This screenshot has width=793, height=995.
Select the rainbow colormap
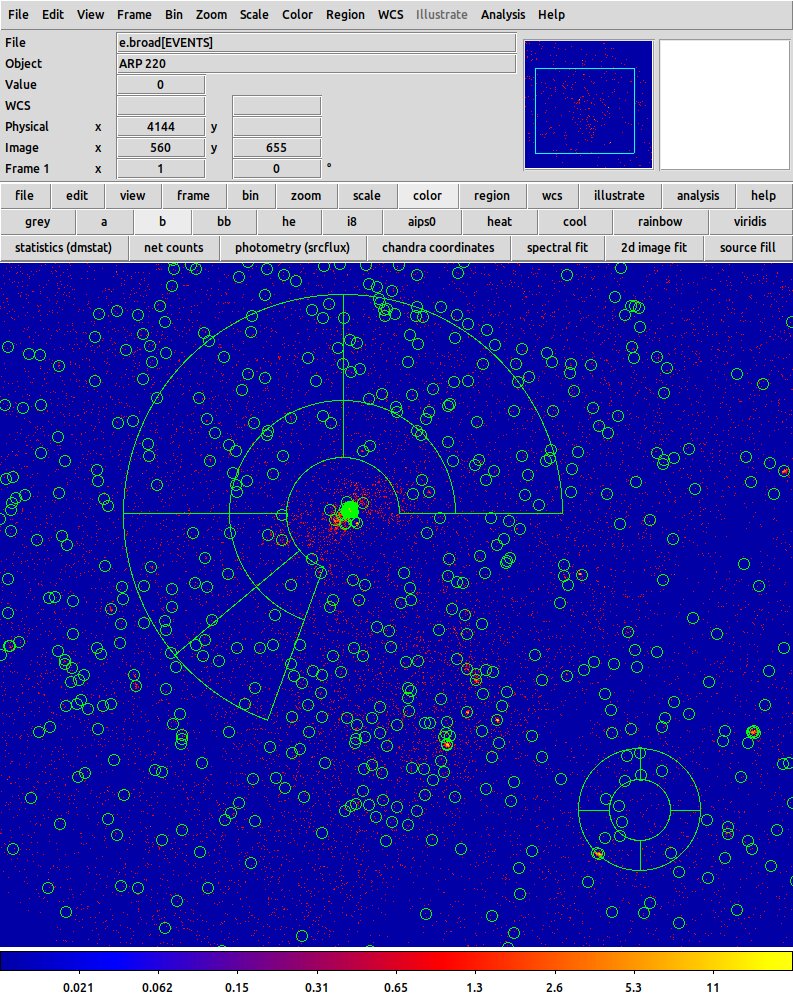click(x=660, y=221)
